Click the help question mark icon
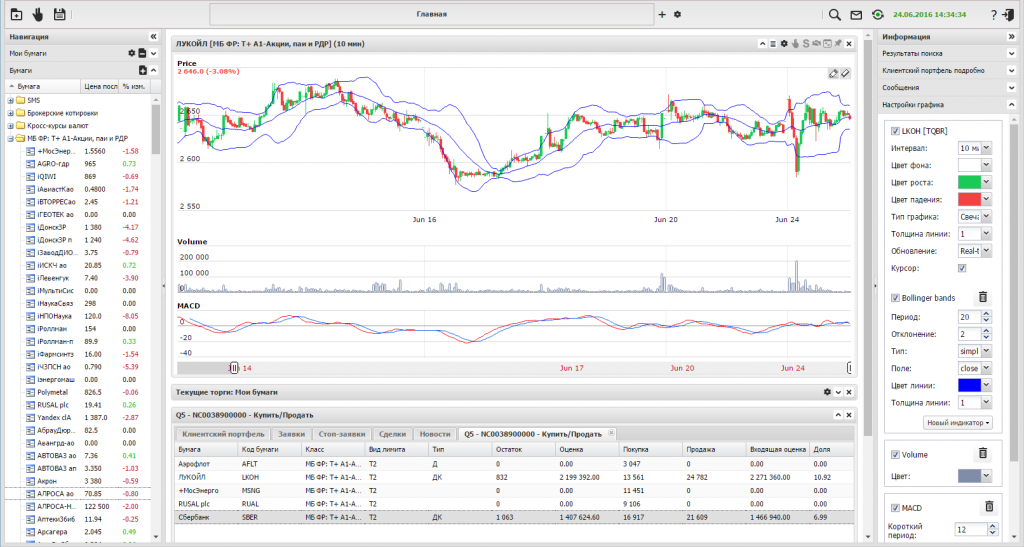1024x547 pixels. tap(993, 15)
